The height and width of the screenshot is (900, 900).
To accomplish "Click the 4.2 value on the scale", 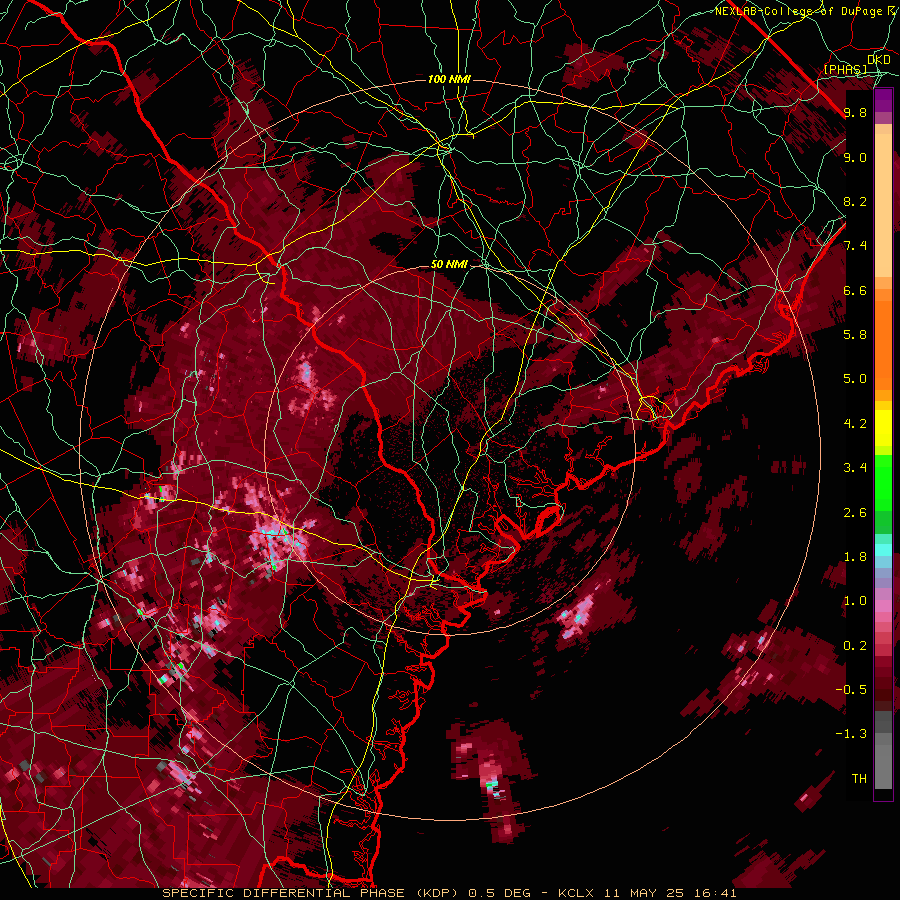I will (x=855, y=424).
